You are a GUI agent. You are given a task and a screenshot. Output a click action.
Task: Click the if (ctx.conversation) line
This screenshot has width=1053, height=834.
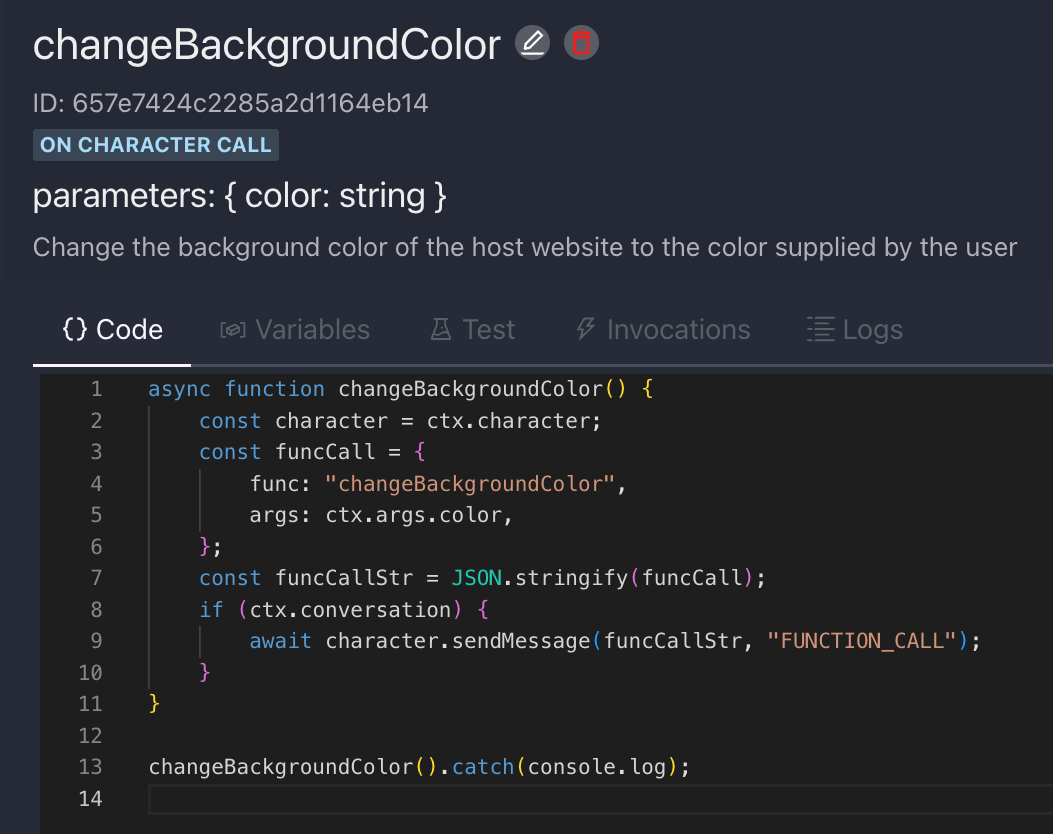coord(344,610)
